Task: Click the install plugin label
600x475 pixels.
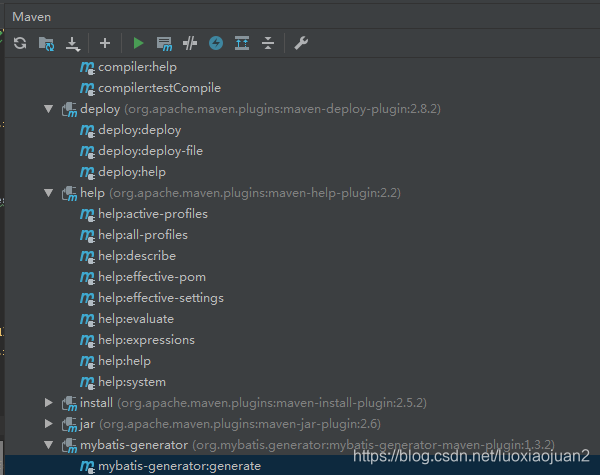Action: point(96,403)
